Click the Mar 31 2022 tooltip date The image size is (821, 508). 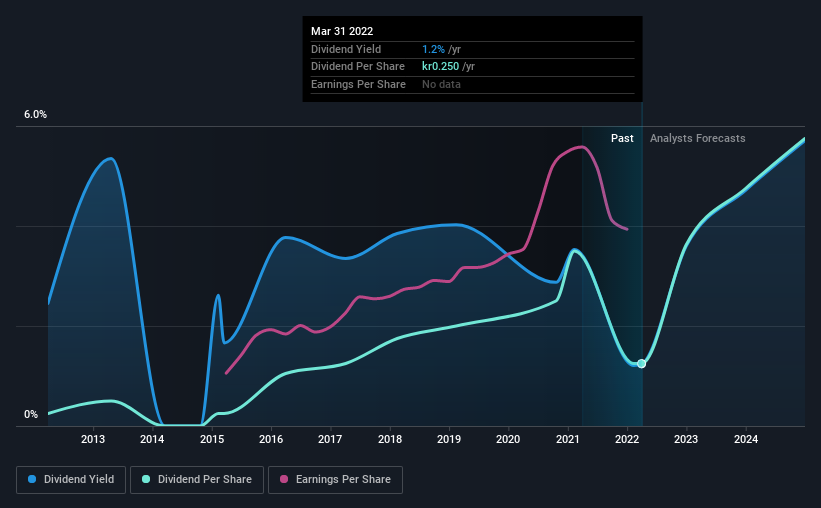342,31
